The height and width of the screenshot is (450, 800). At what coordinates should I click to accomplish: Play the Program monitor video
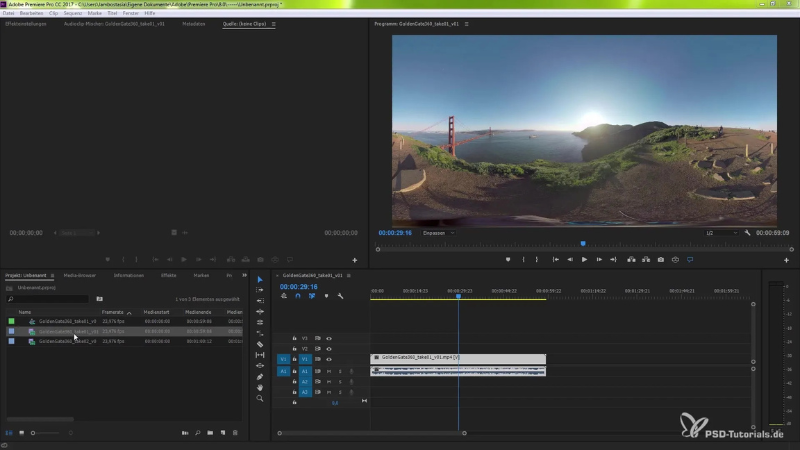click(584, 259)
